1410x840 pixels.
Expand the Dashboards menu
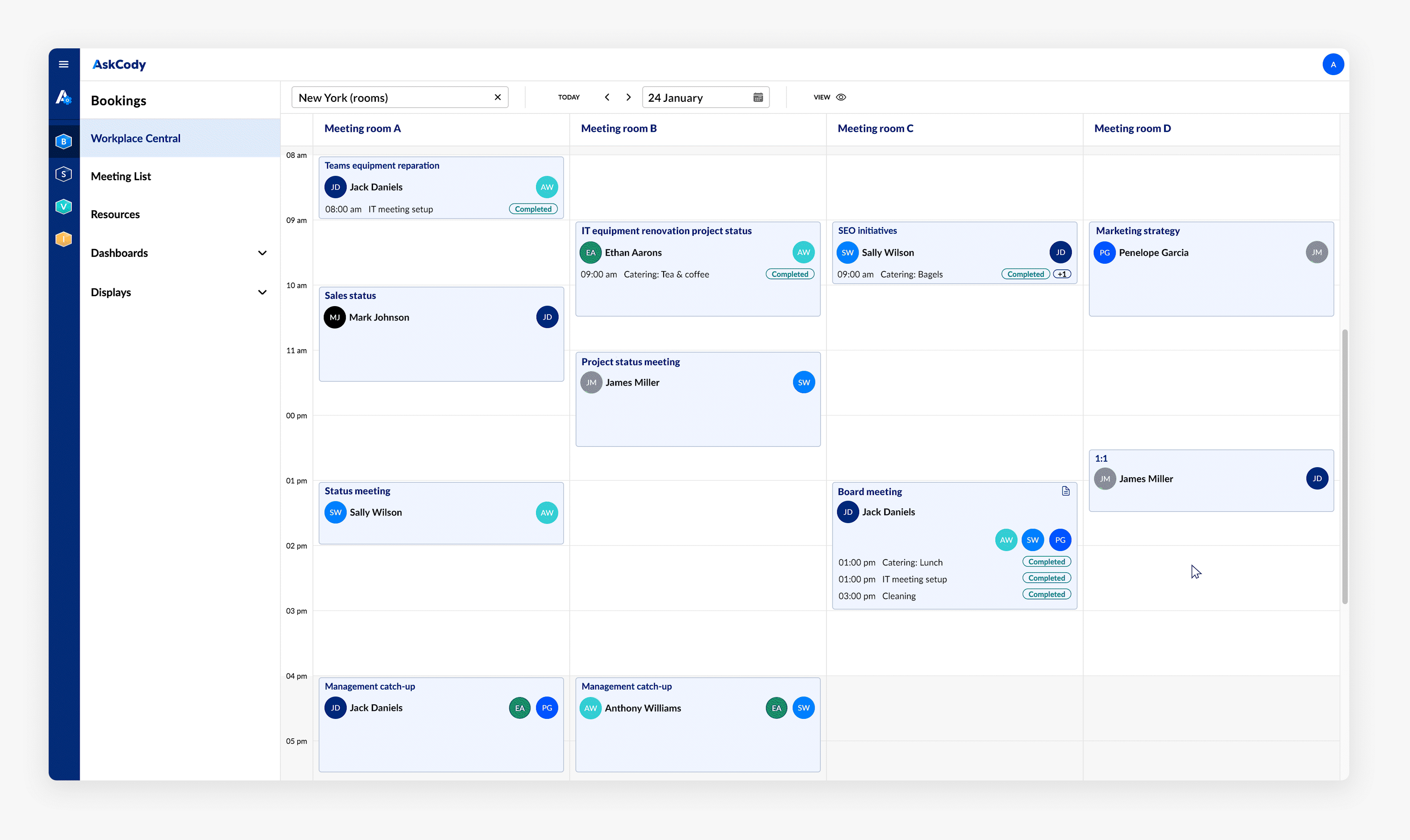262,253
